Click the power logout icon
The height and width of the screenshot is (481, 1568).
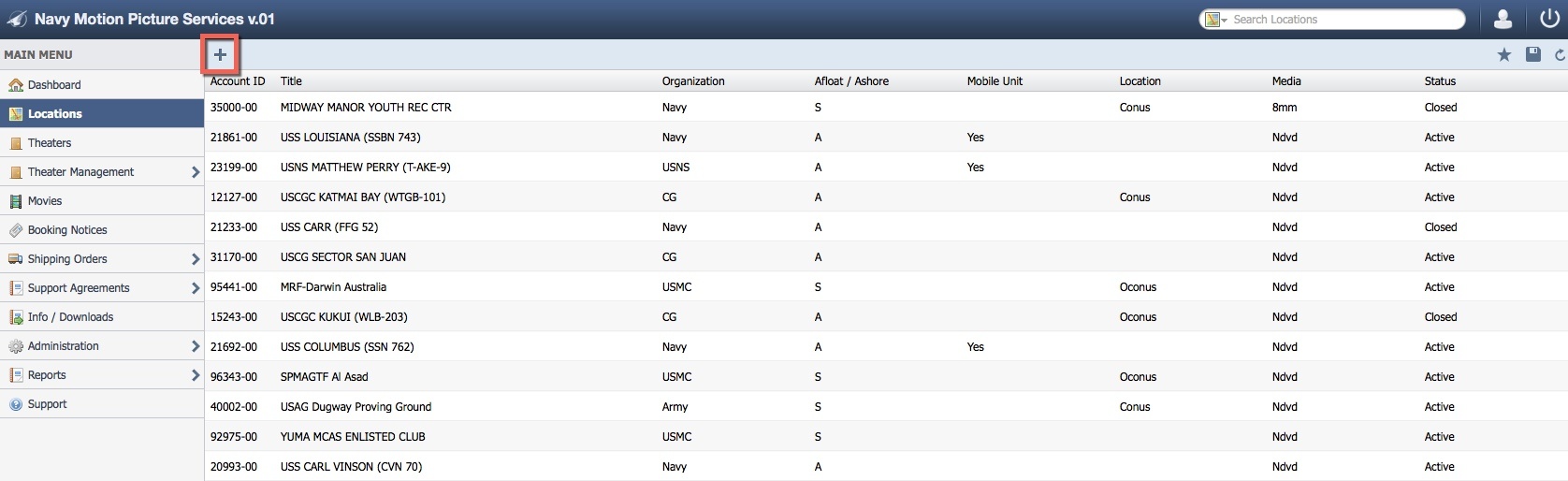tap(1549, 20)
